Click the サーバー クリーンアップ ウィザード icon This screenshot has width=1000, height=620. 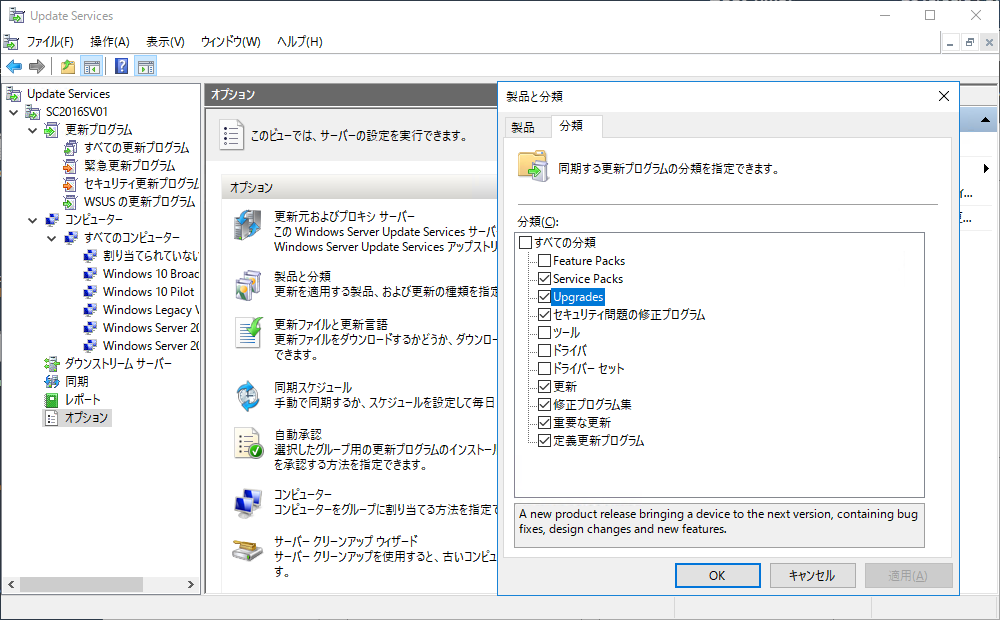click(246, 550)
